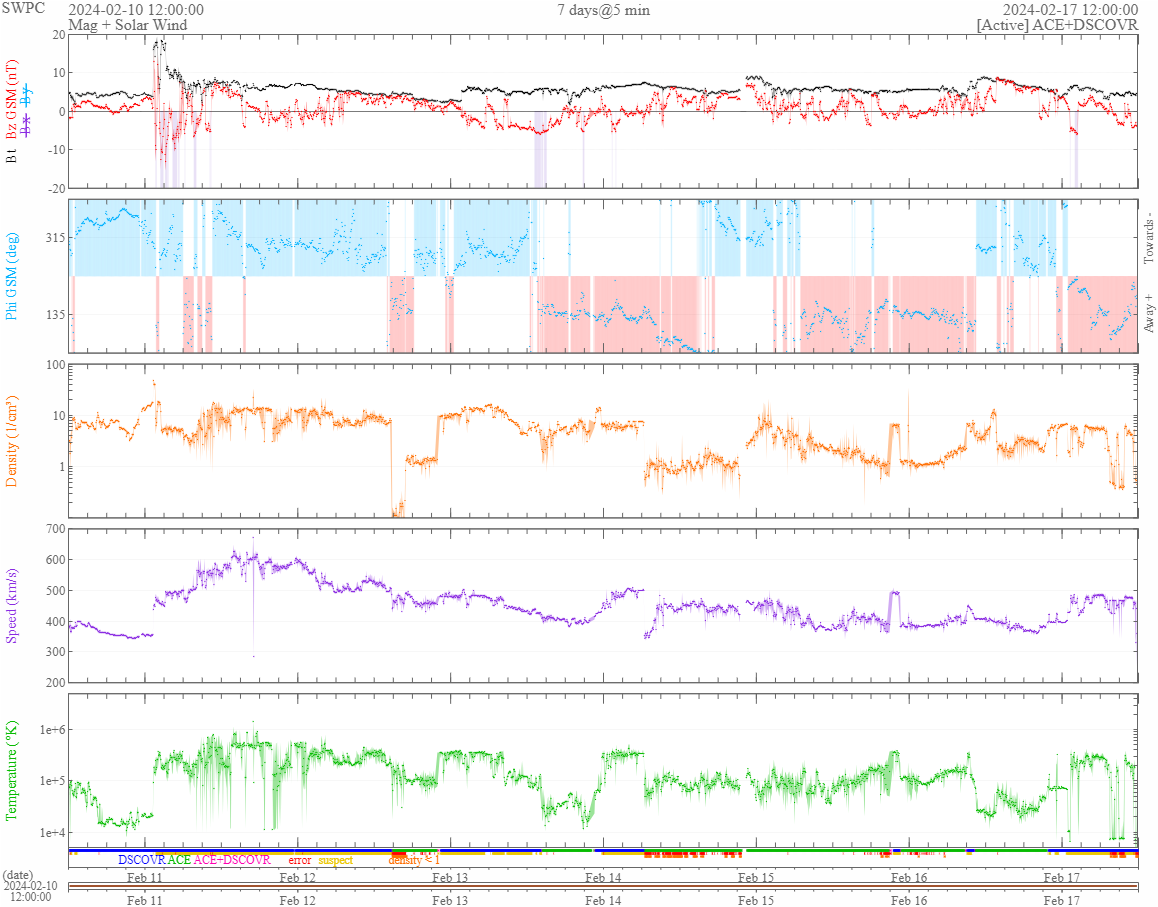Click the start time header 2024-02-10 12:00:00
Image resolution: width=1158 pixels, height=907 pixels.
click(136, 10)
